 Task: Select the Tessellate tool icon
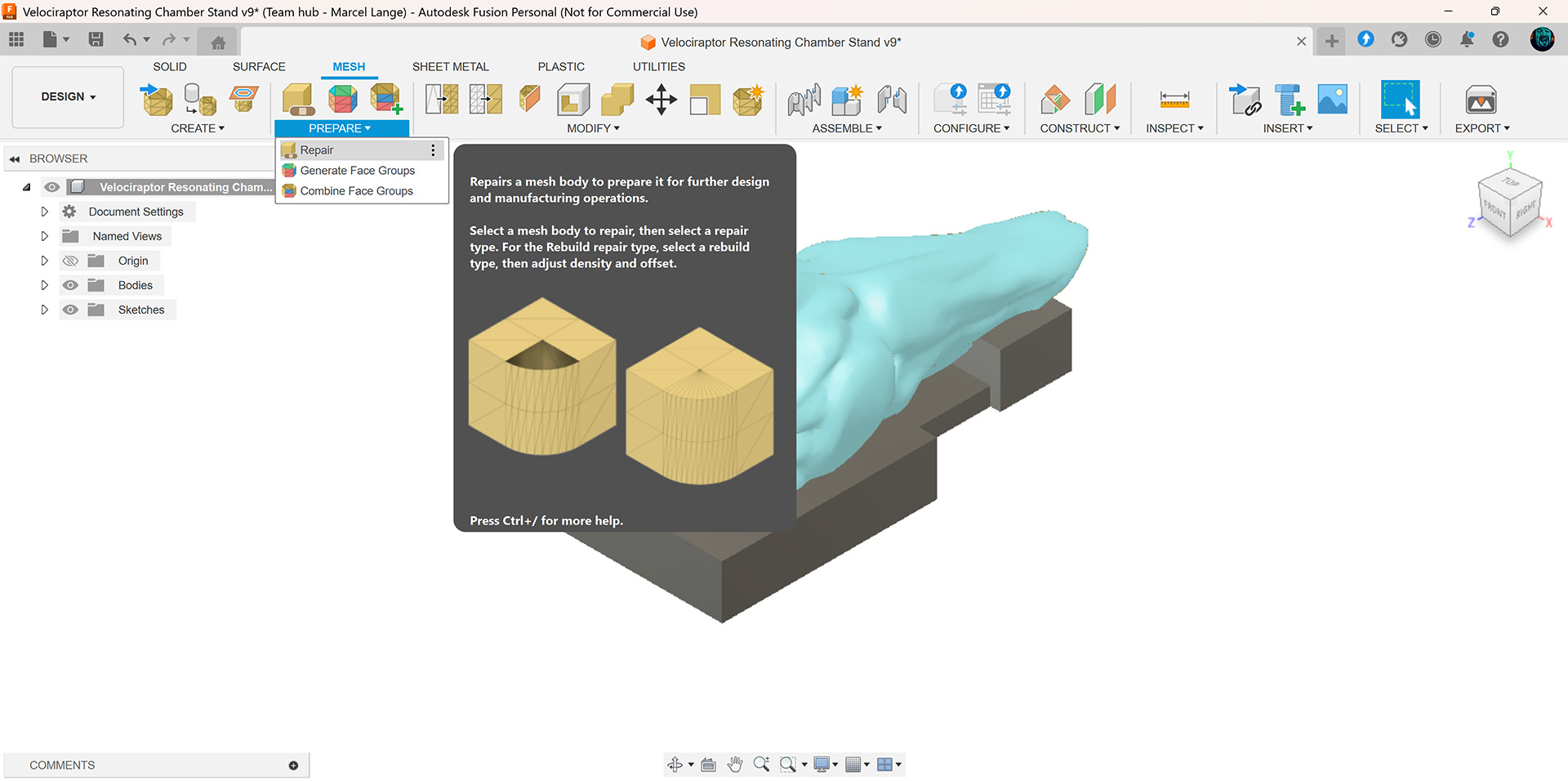coord(200,100)
